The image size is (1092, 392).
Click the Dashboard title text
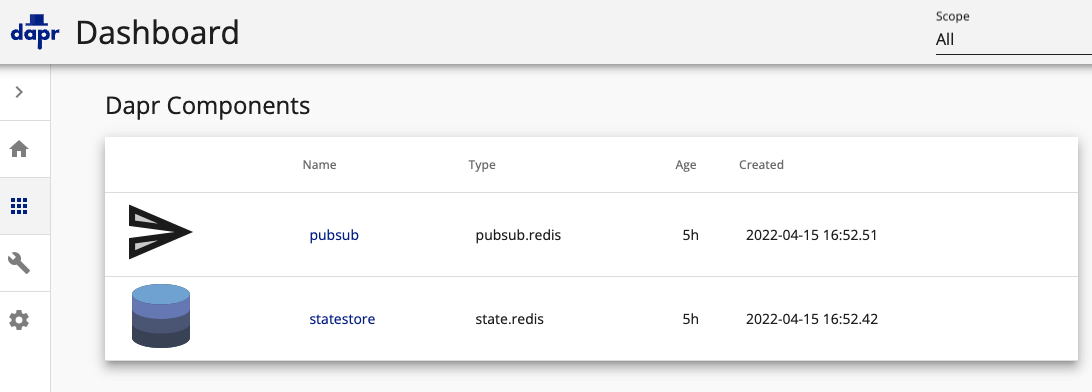(x=157, y=33)
